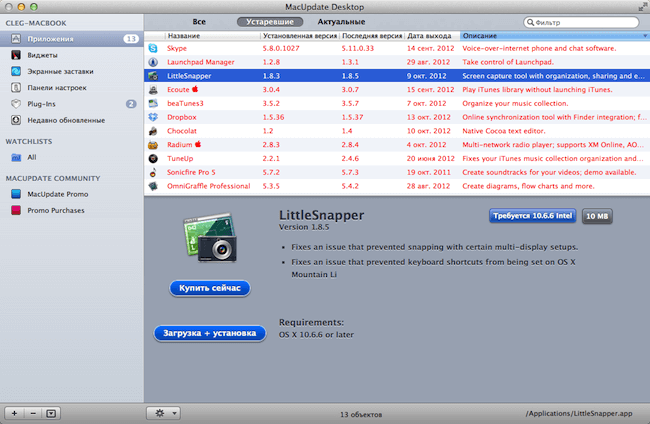
Task: Select the Dropbox row name
Action: pyautogui.click(x=182, y=117)
